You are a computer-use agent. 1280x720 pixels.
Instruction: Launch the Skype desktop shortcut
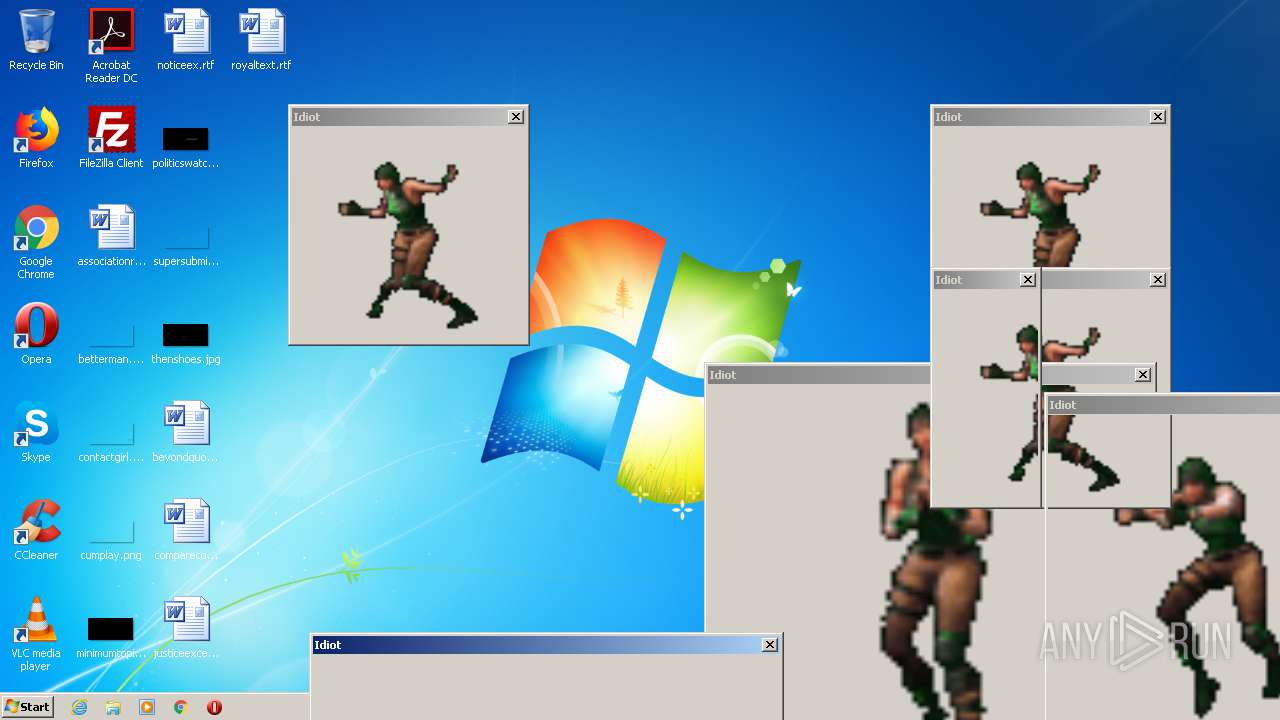[x=36, y=432]
